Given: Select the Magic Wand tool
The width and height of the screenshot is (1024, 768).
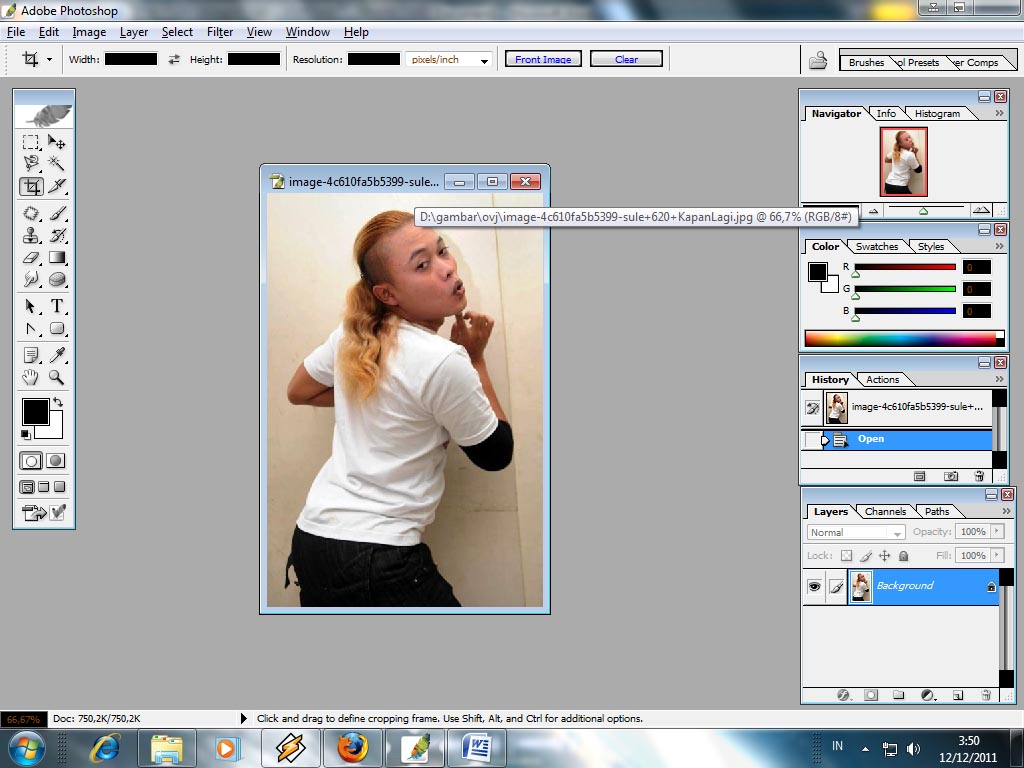Looking at the screenshot, I should coord(57,163).
